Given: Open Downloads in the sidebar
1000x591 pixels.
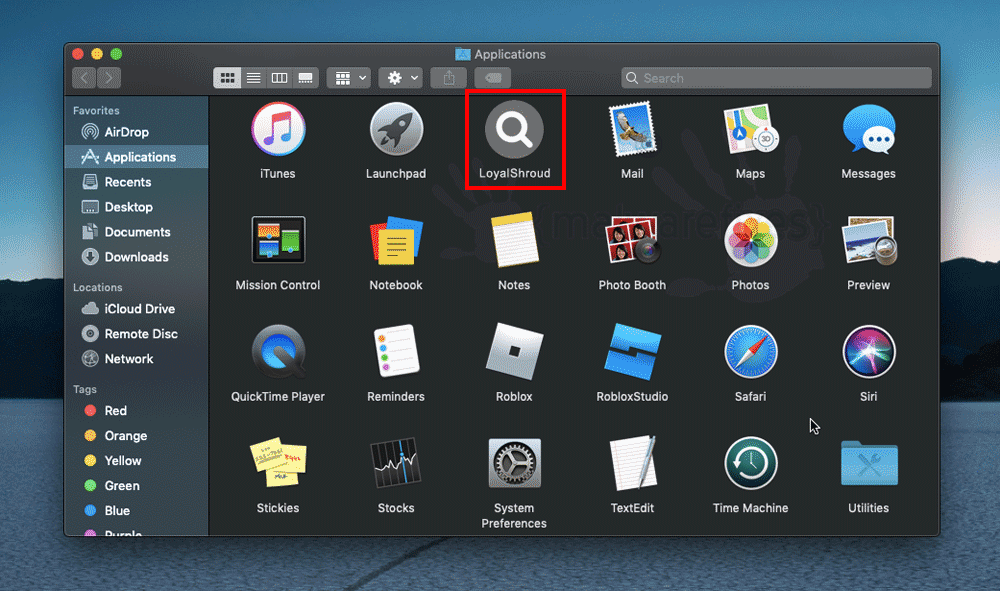Looking at the screenshot, I should (136, 257).
